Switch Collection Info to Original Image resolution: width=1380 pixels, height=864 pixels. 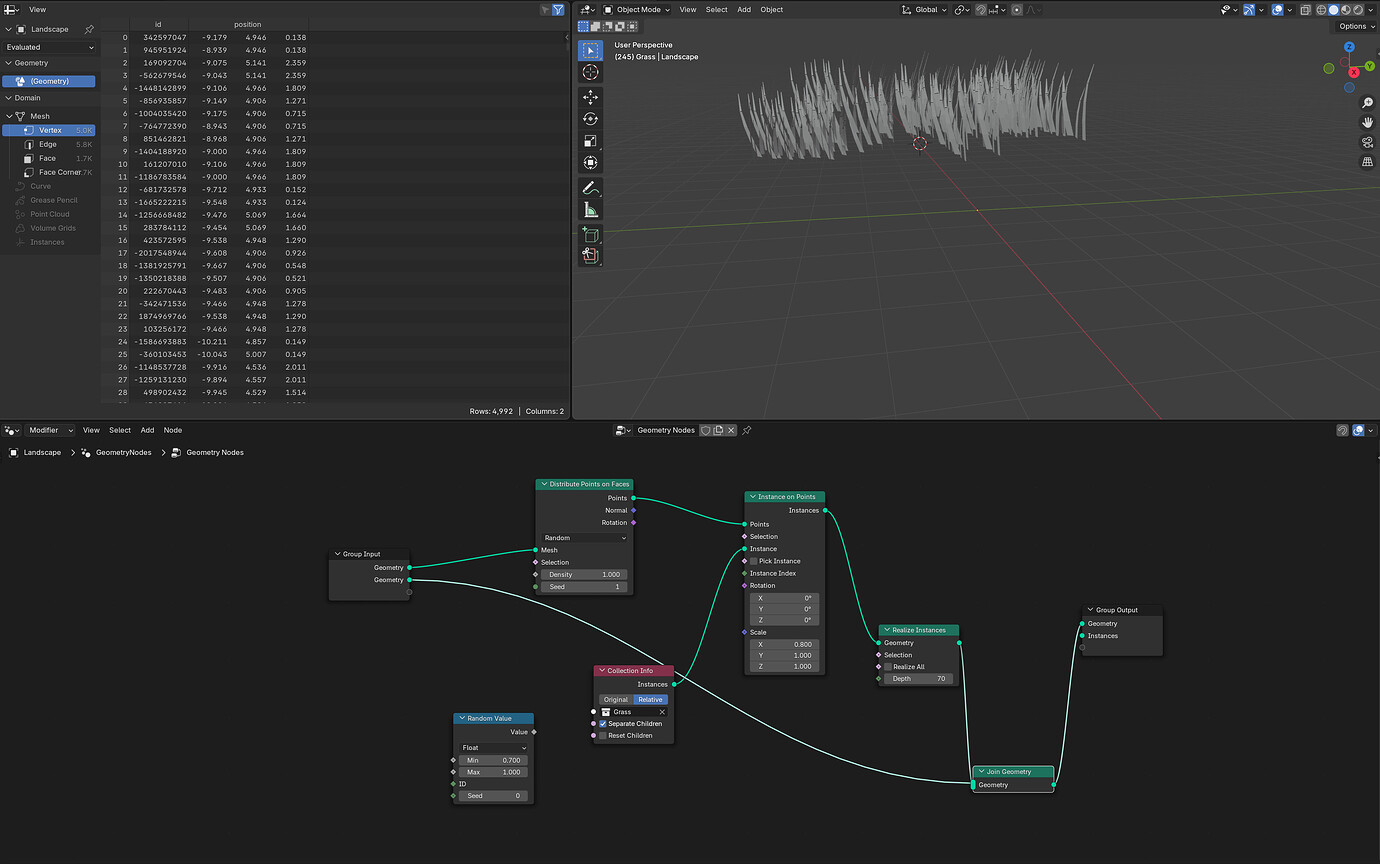[x=616, y=700]
